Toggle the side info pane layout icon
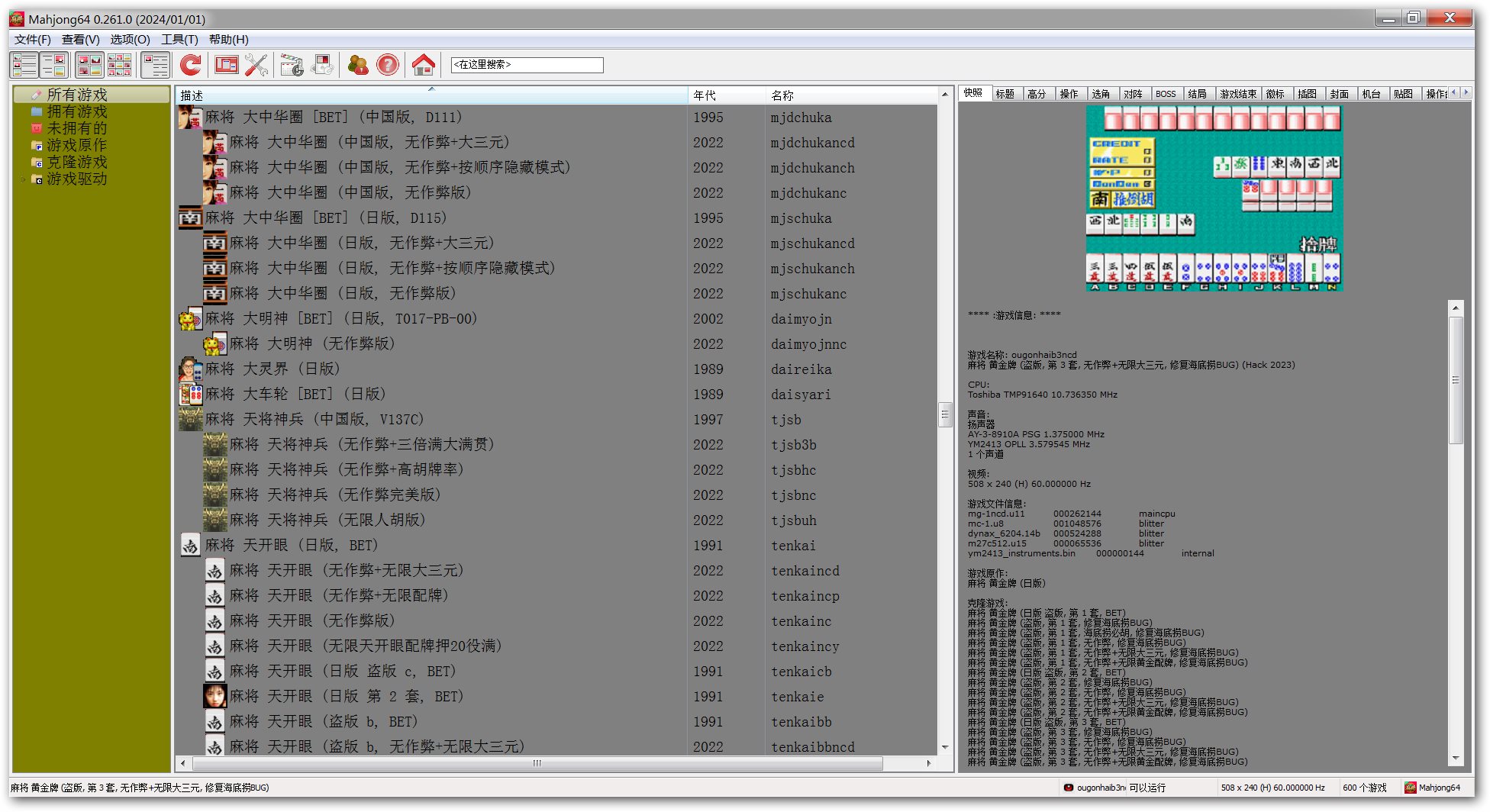The width and height of the screenshot is (1490, 812). (156, 65)
